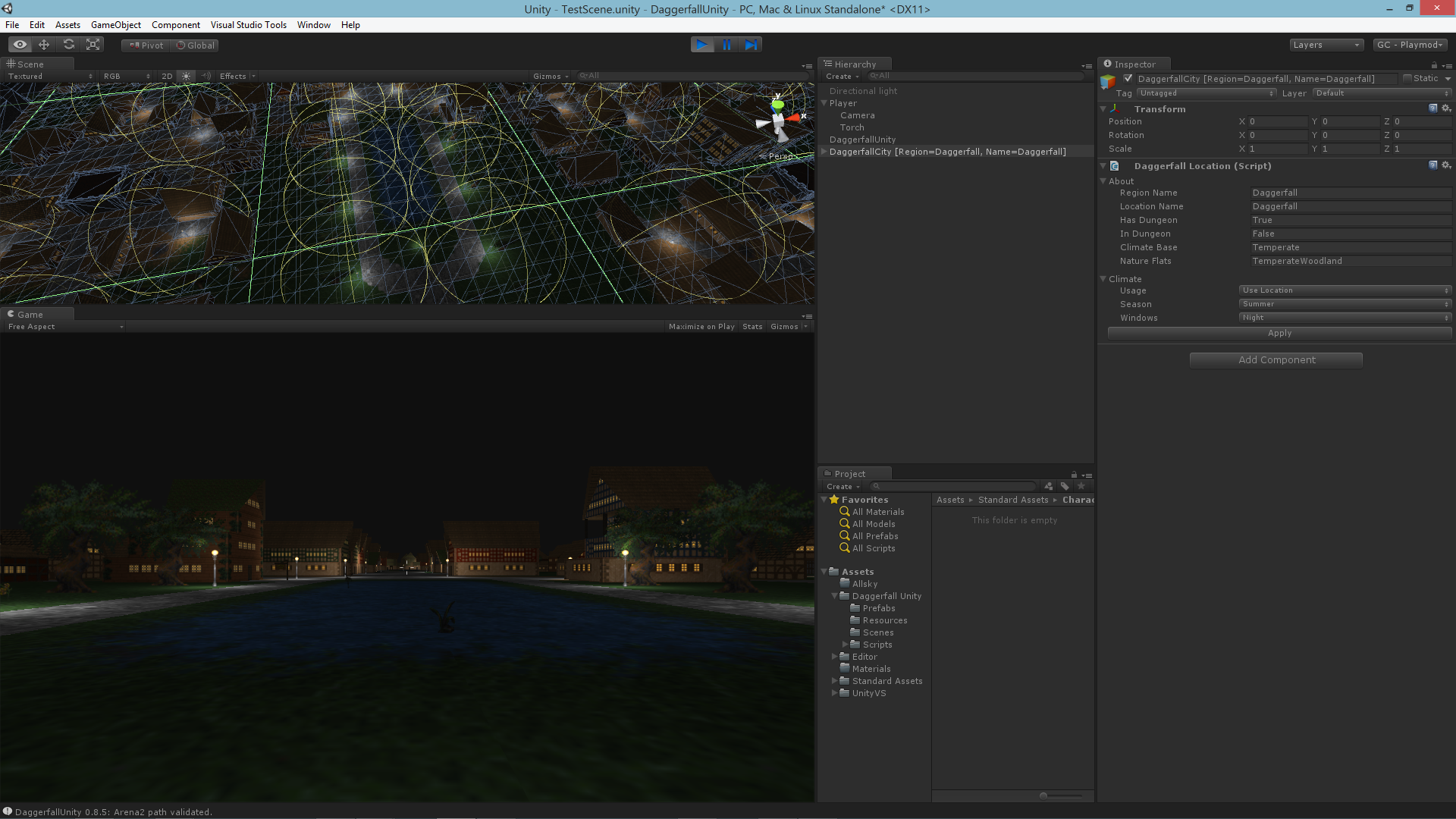Viewport: 1456px width, 819px height.
Task: Click Search by Type icon in Project
Action: (x=1049, y=486)
